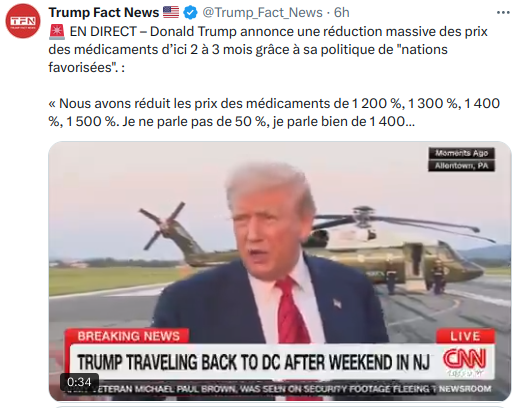Click the headline about traveling back to DC
Viewport: 519px width, 408px height.
click(253, 362)
